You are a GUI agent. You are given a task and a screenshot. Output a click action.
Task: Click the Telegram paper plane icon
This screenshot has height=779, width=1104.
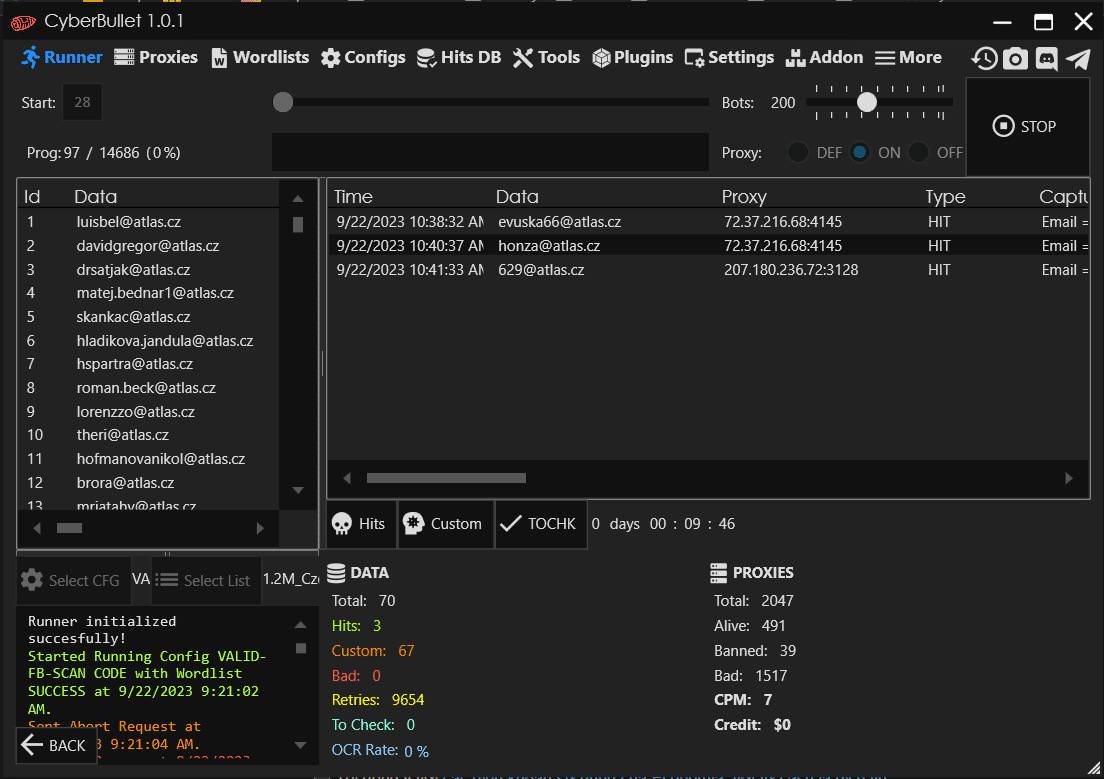click(1077, 58)
